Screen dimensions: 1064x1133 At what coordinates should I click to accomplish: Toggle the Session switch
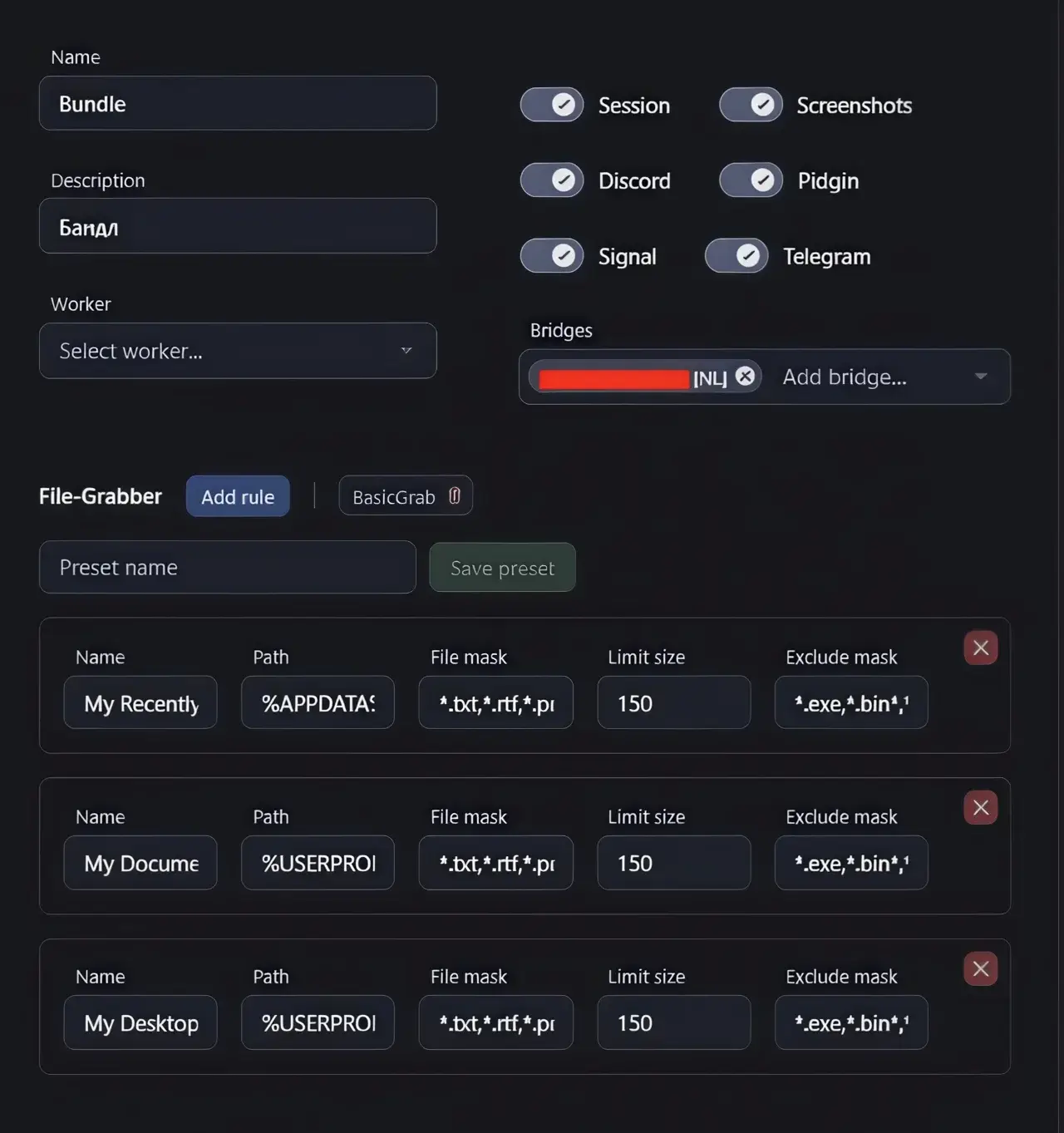(552, 105)
